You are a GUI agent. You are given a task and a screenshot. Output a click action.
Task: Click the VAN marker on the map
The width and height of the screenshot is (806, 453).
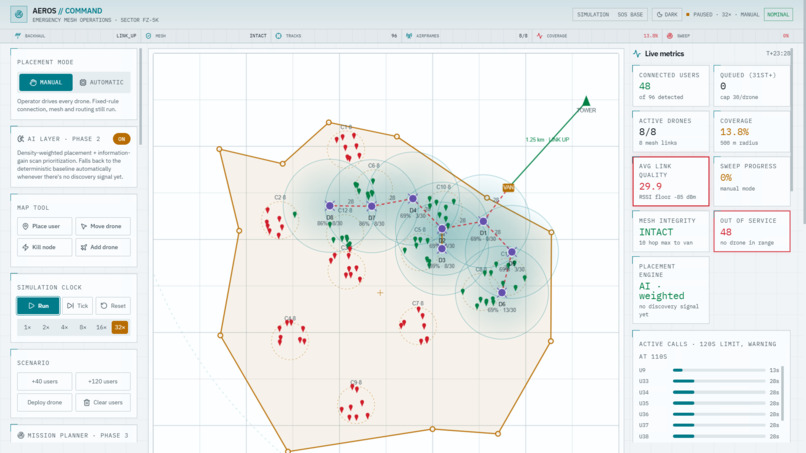(508, 188)
